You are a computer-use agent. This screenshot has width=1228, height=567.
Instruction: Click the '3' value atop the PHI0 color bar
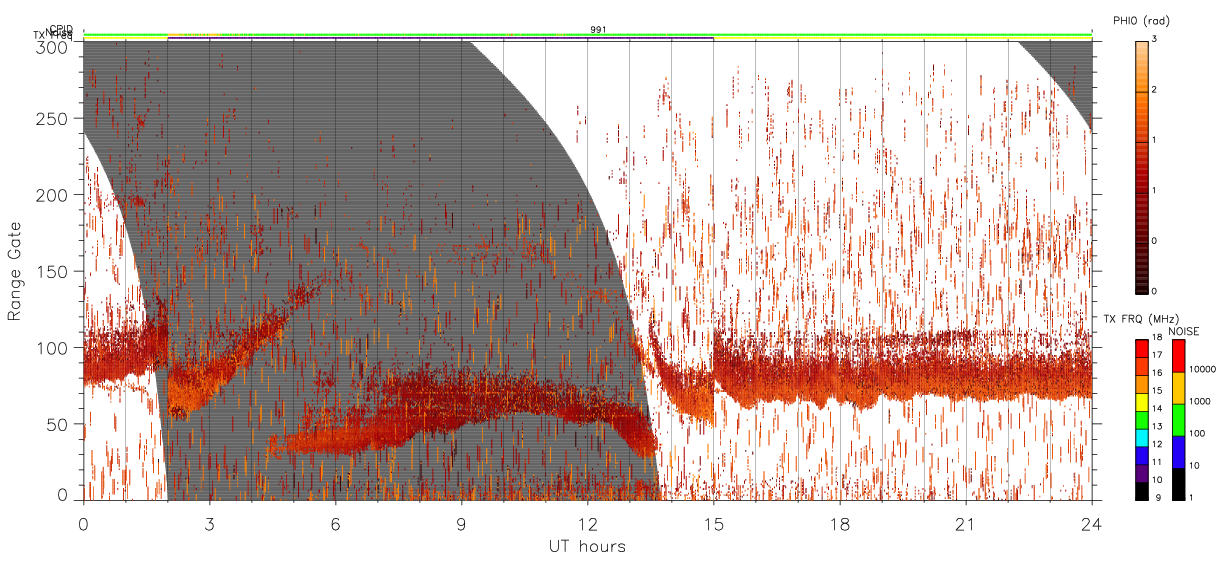(1156, 39)
